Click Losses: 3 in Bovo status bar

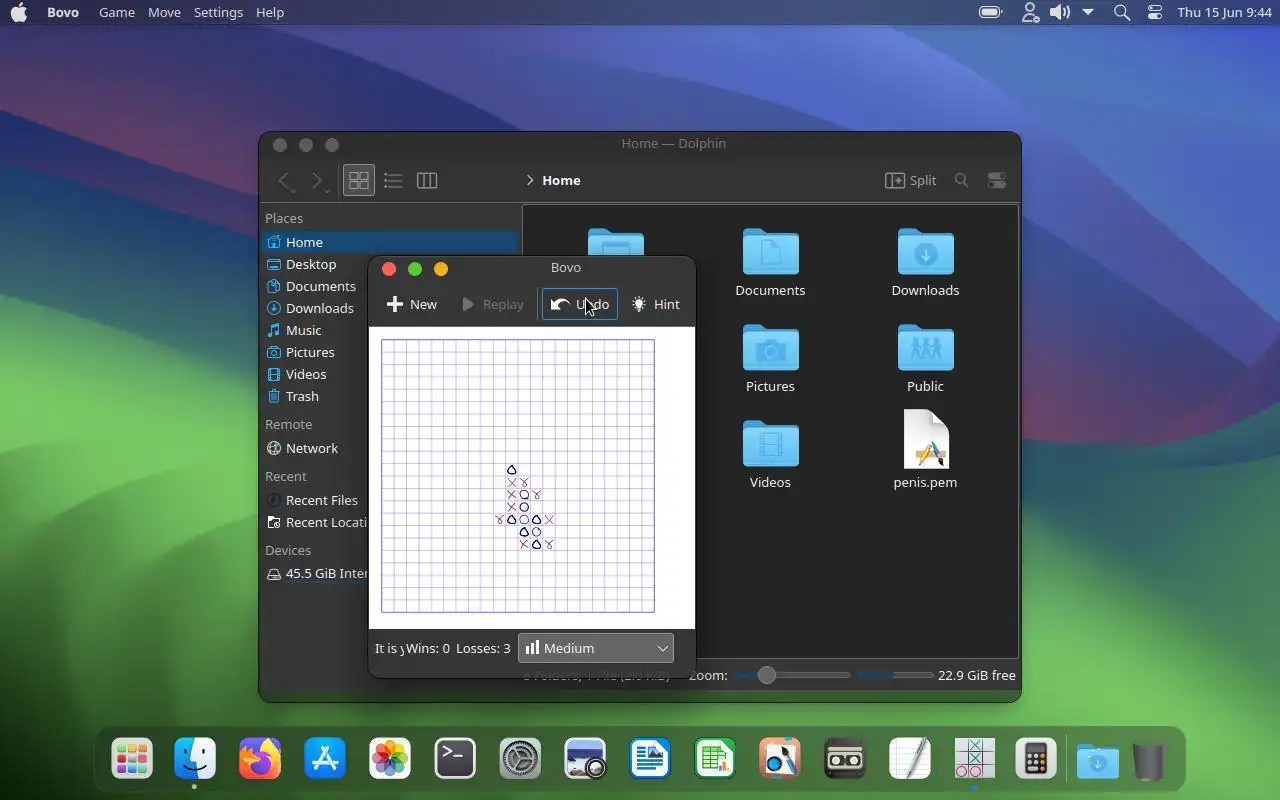click(x=483, y=648)
